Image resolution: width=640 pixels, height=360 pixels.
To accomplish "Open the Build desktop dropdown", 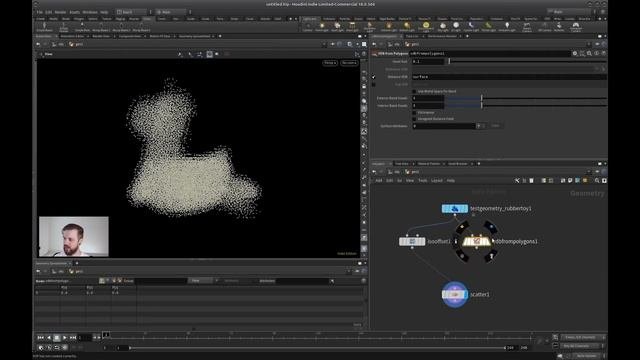I will (x=132, y=12).
